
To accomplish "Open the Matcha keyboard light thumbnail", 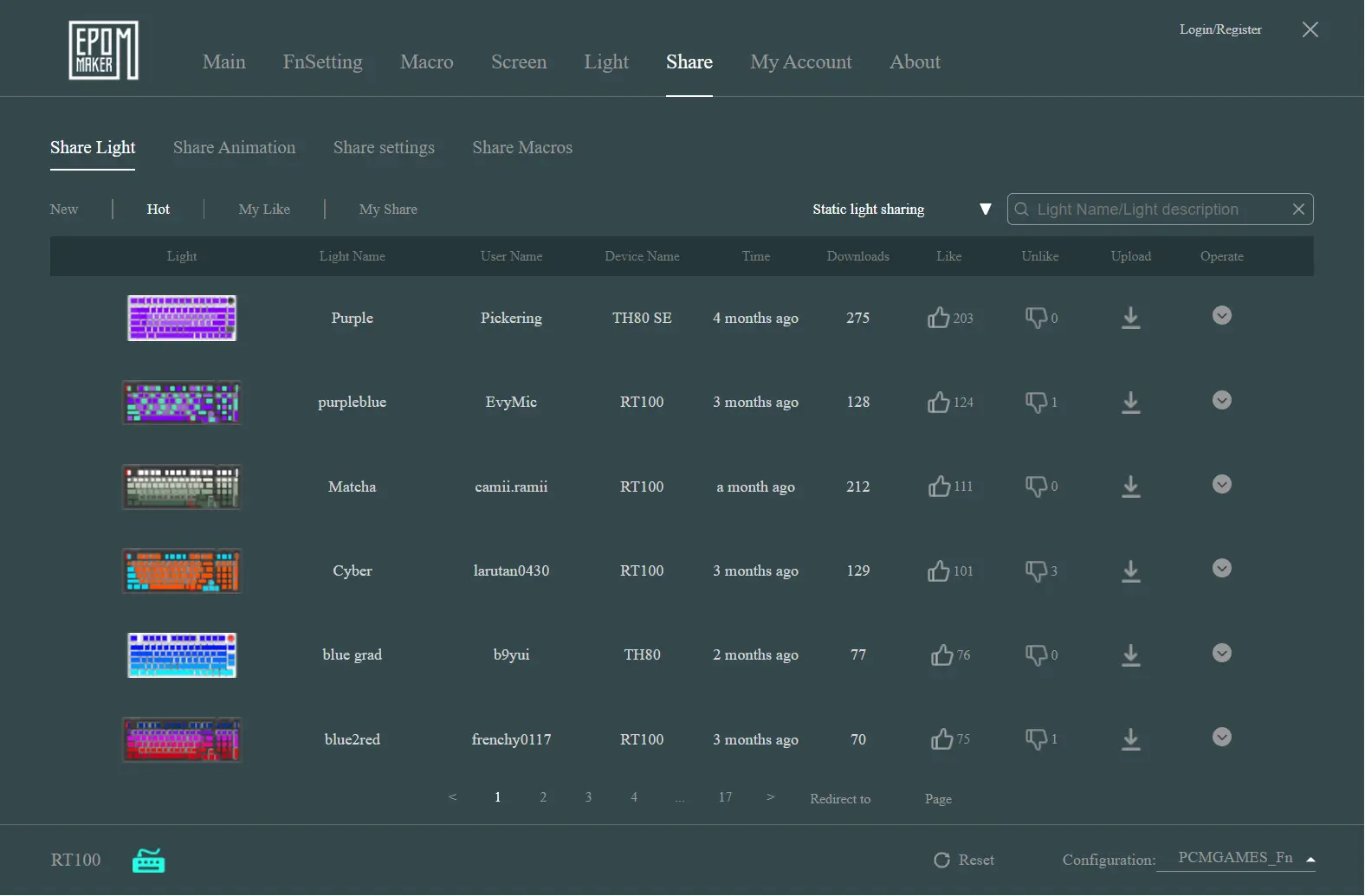I will (182, 487).
